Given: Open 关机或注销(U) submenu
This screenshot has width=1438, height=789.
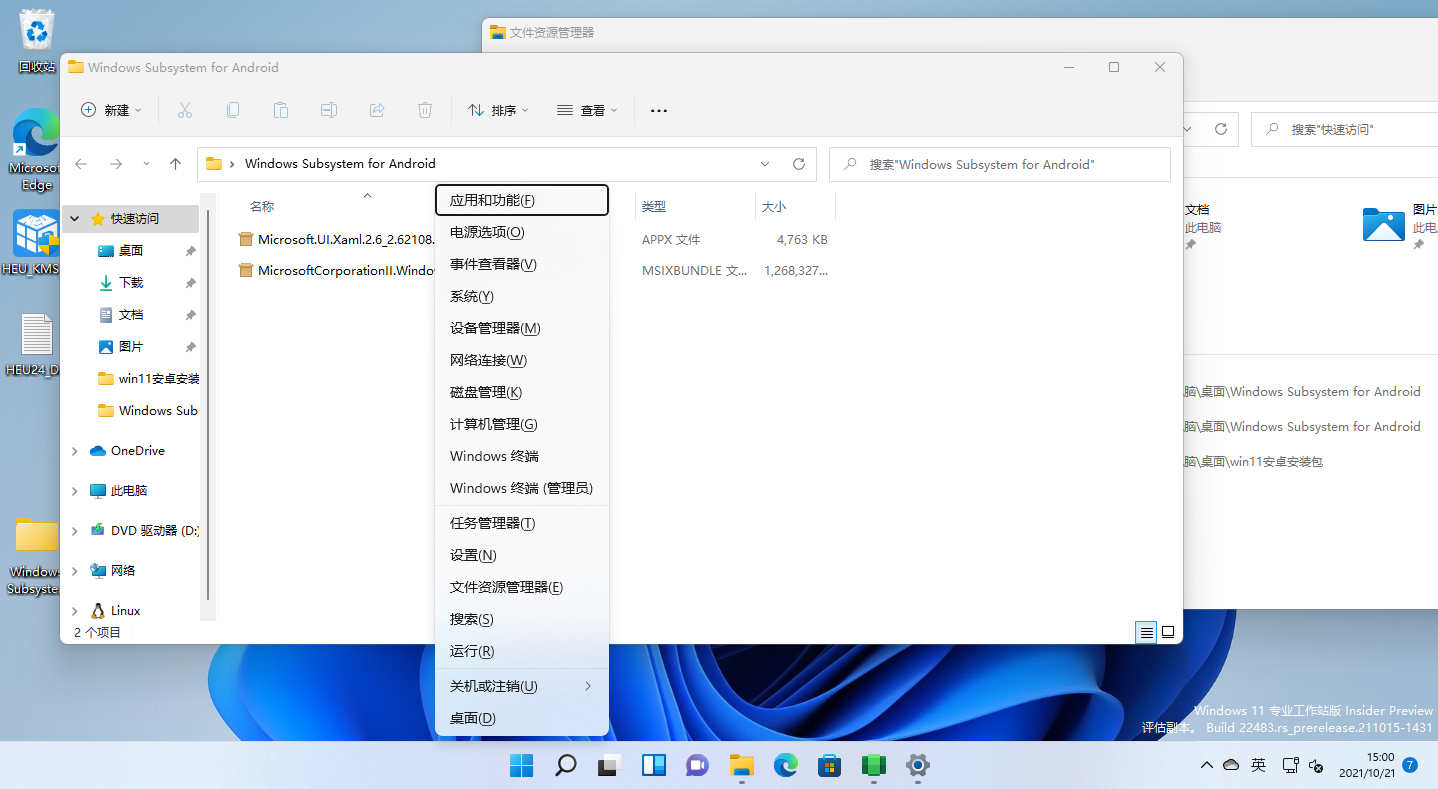Looking at the screenshot, I should [522, 686].
